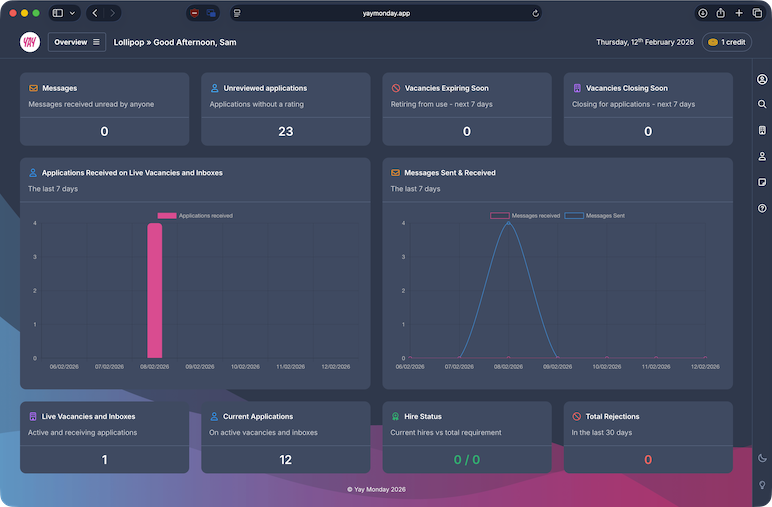Open the notes icon in right sidebar
Viewport: 772px width, 507px height.
point(762,182)
